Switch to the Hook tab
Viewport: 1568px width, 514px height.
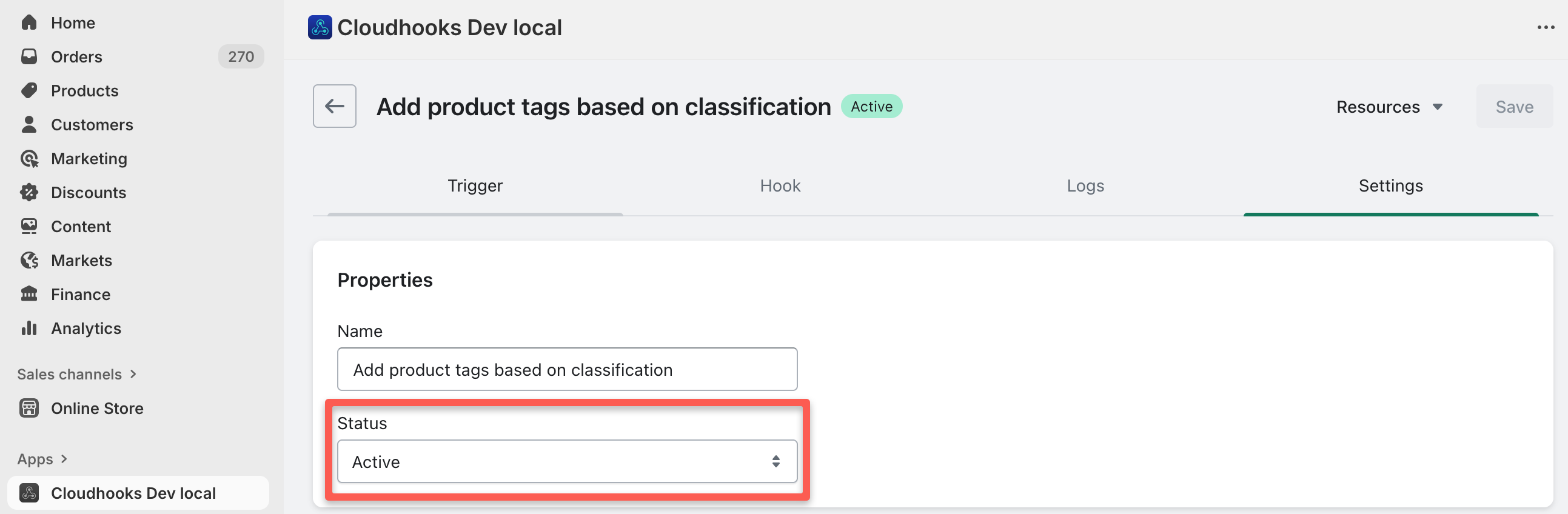780,185
